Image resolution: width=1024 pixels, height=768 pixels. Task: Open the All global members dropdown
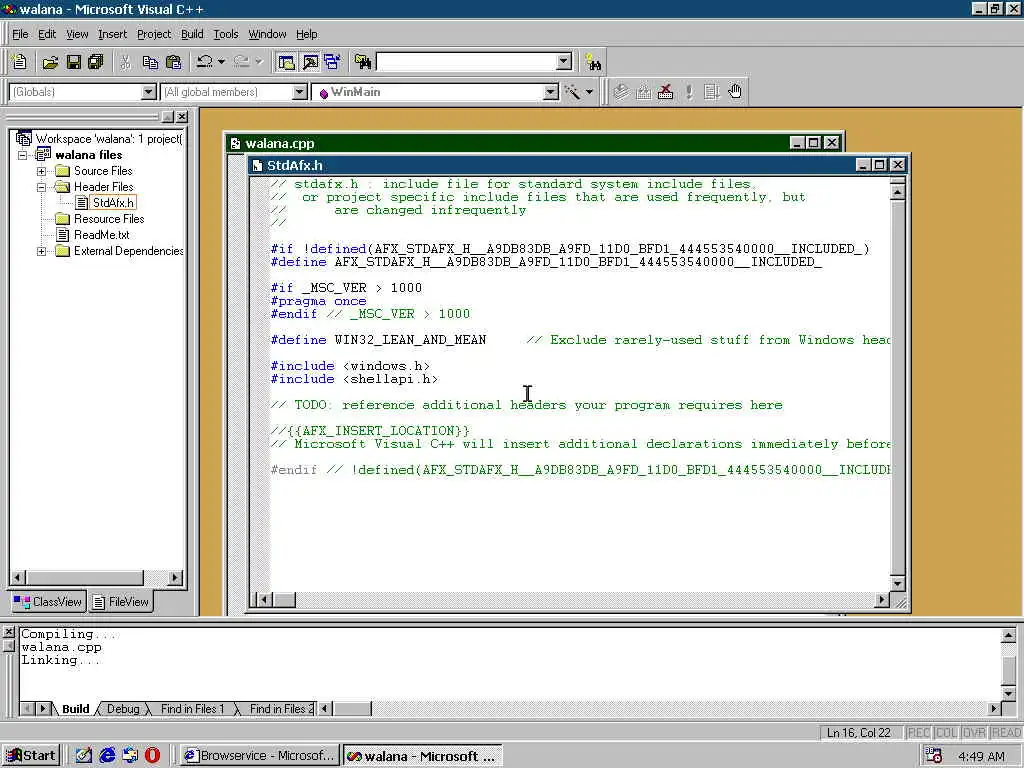tap(300, 92)
